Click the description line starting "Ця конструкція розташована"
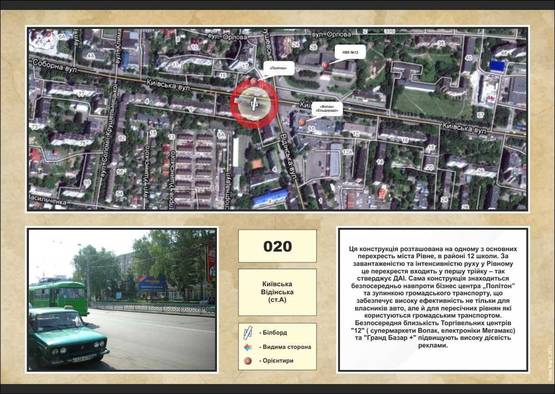The width and height of the screenshot is (555, 394). (433, 249)
